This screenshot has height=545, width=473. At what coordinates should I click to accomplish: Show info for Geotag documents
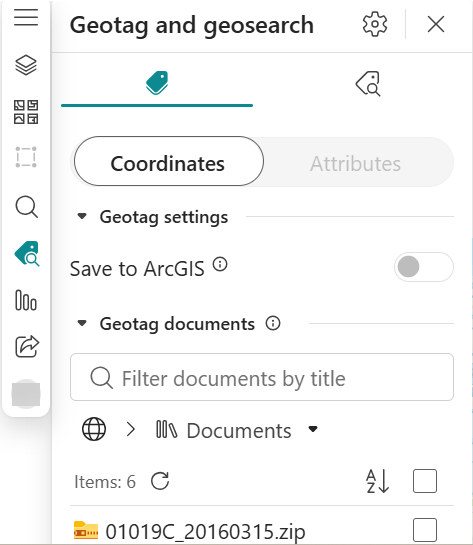(273, 323)
